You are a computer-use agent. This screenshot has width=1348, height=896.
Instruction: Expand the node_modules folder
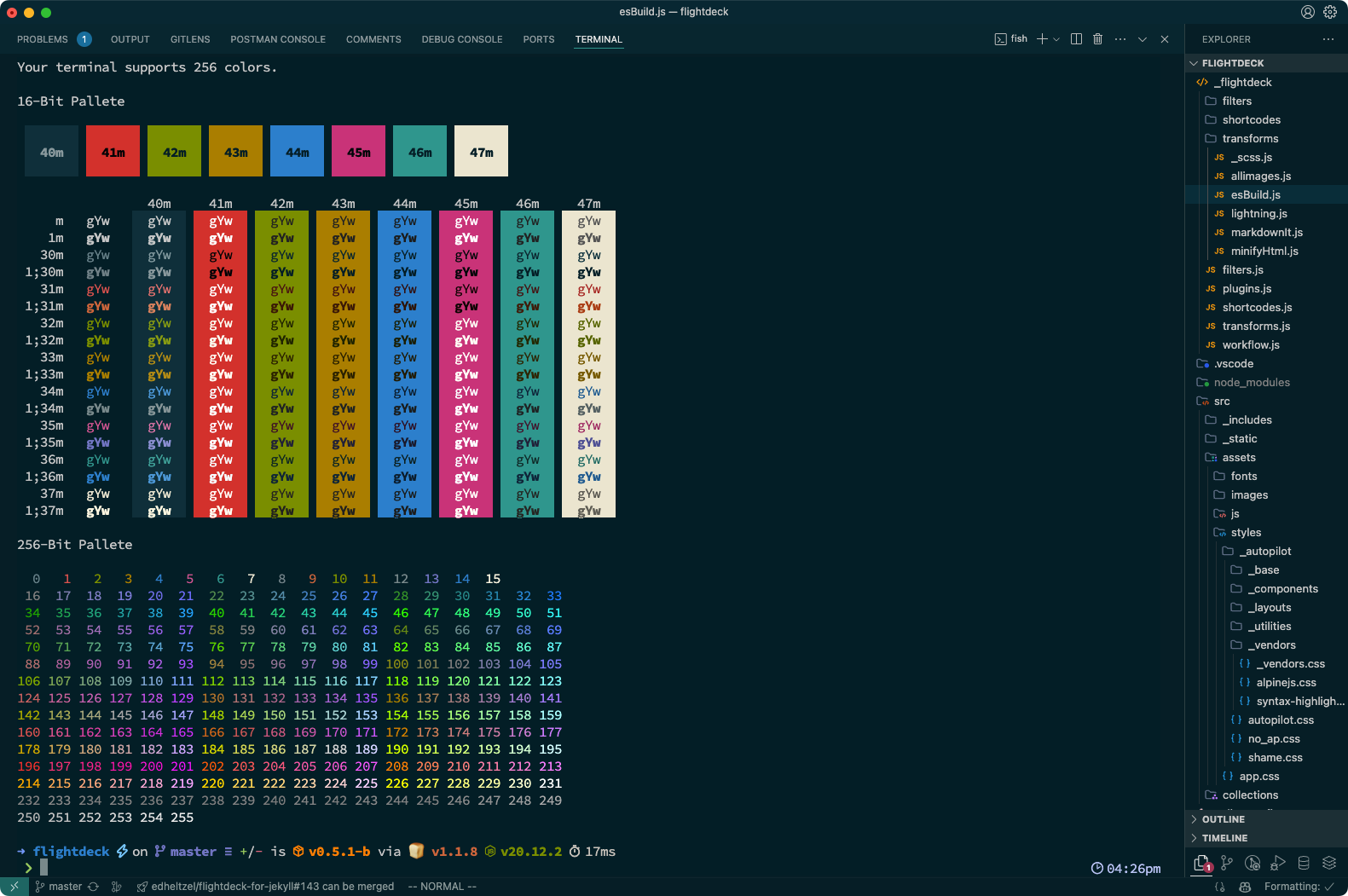[1266, 382]
